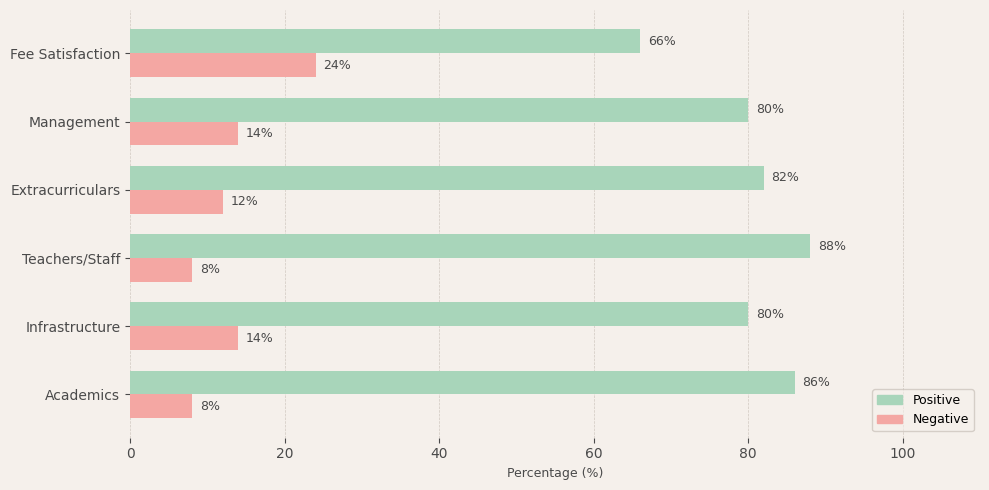Select the Management 80% positive bar

click(x=439, y=110)
